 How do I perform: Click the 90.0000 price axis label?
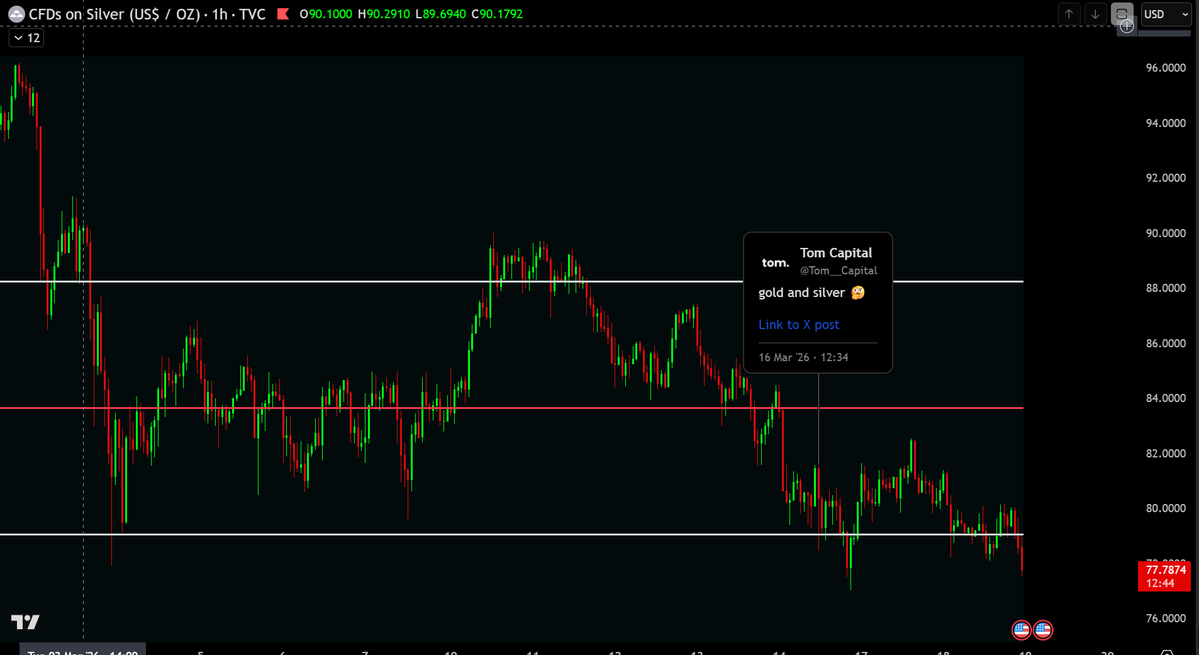tap(1165, 233)
